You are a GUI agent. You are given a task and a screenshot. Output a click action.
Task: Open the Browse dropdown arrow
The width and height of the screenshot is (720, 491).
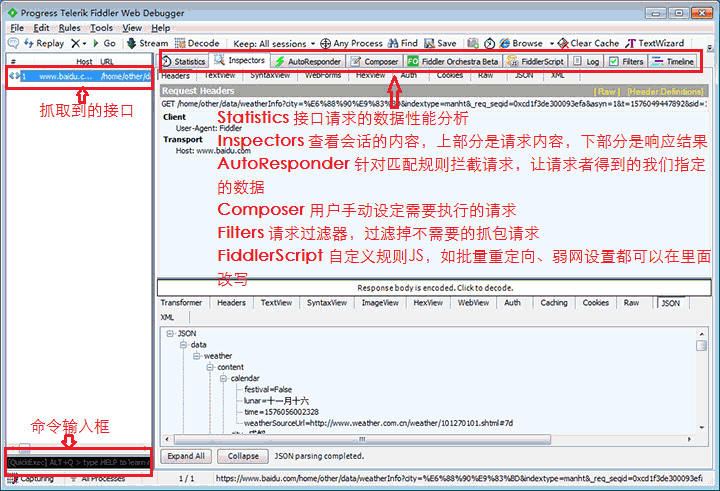click(551, 44)
